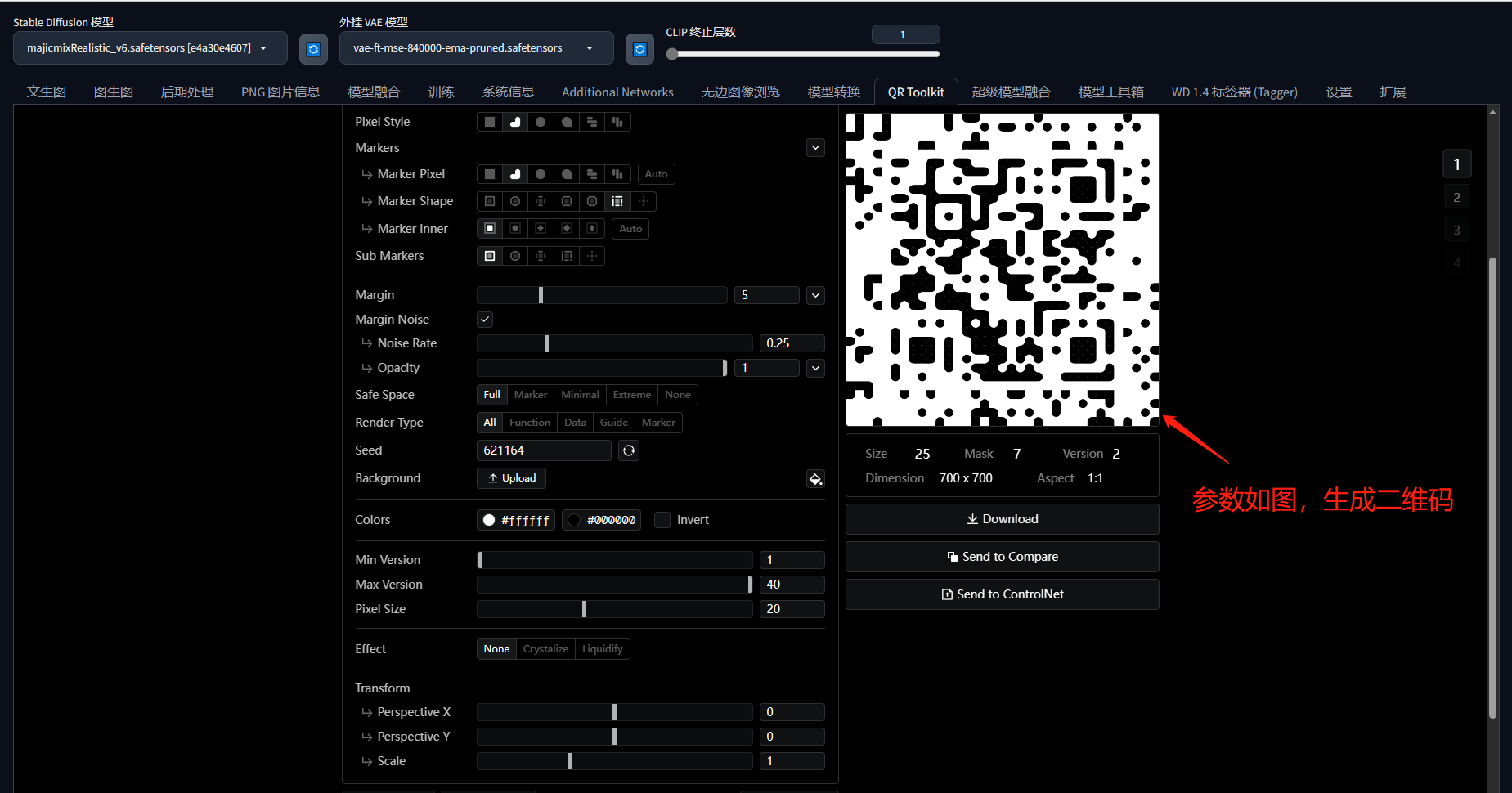Viewport: 1512px width, 793px height.
Task: Open the PNG 图片信息 tab
Action: pos(280,92)
